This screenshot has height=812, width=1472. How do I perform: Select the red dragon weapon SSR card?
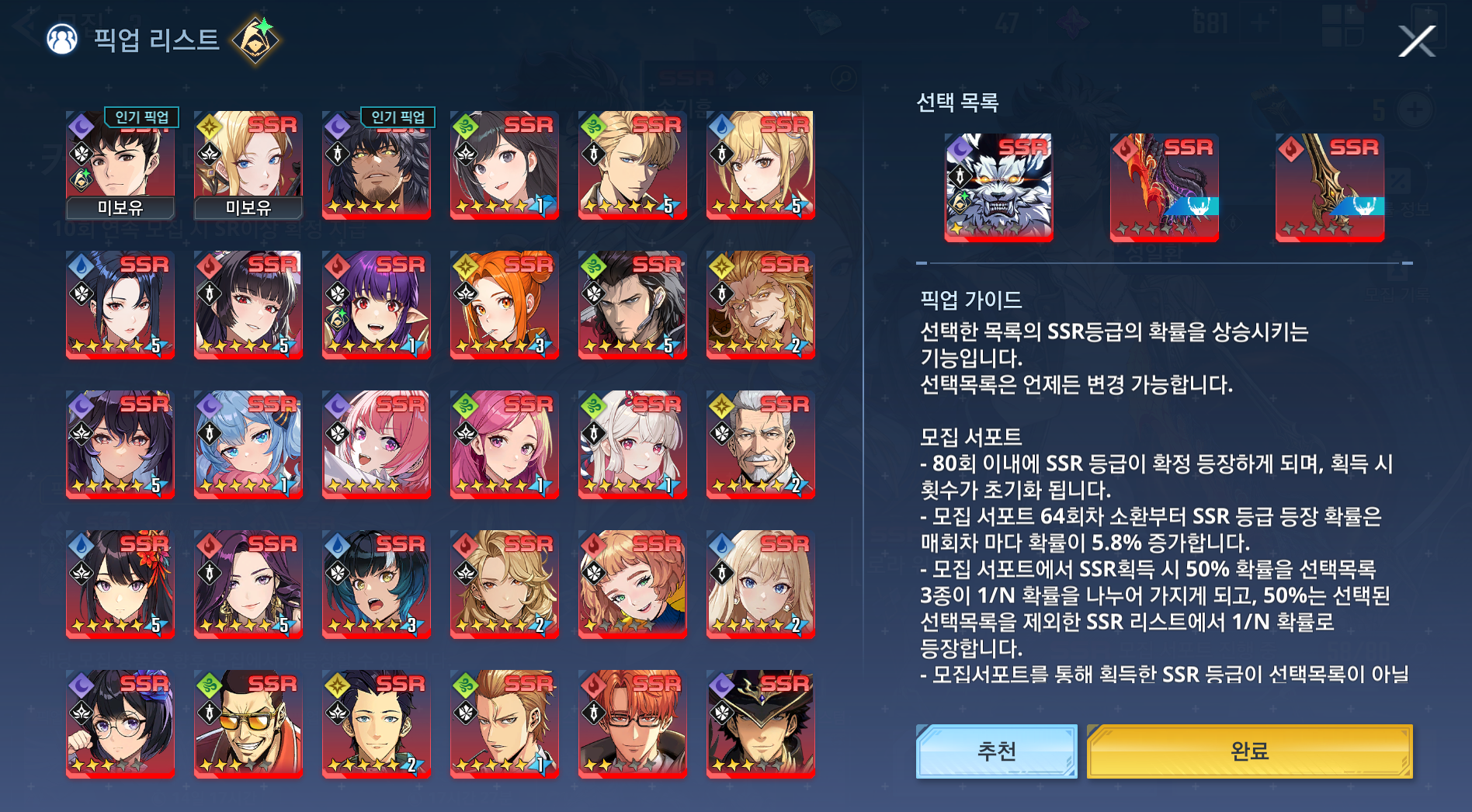[x=1164, y=187]
